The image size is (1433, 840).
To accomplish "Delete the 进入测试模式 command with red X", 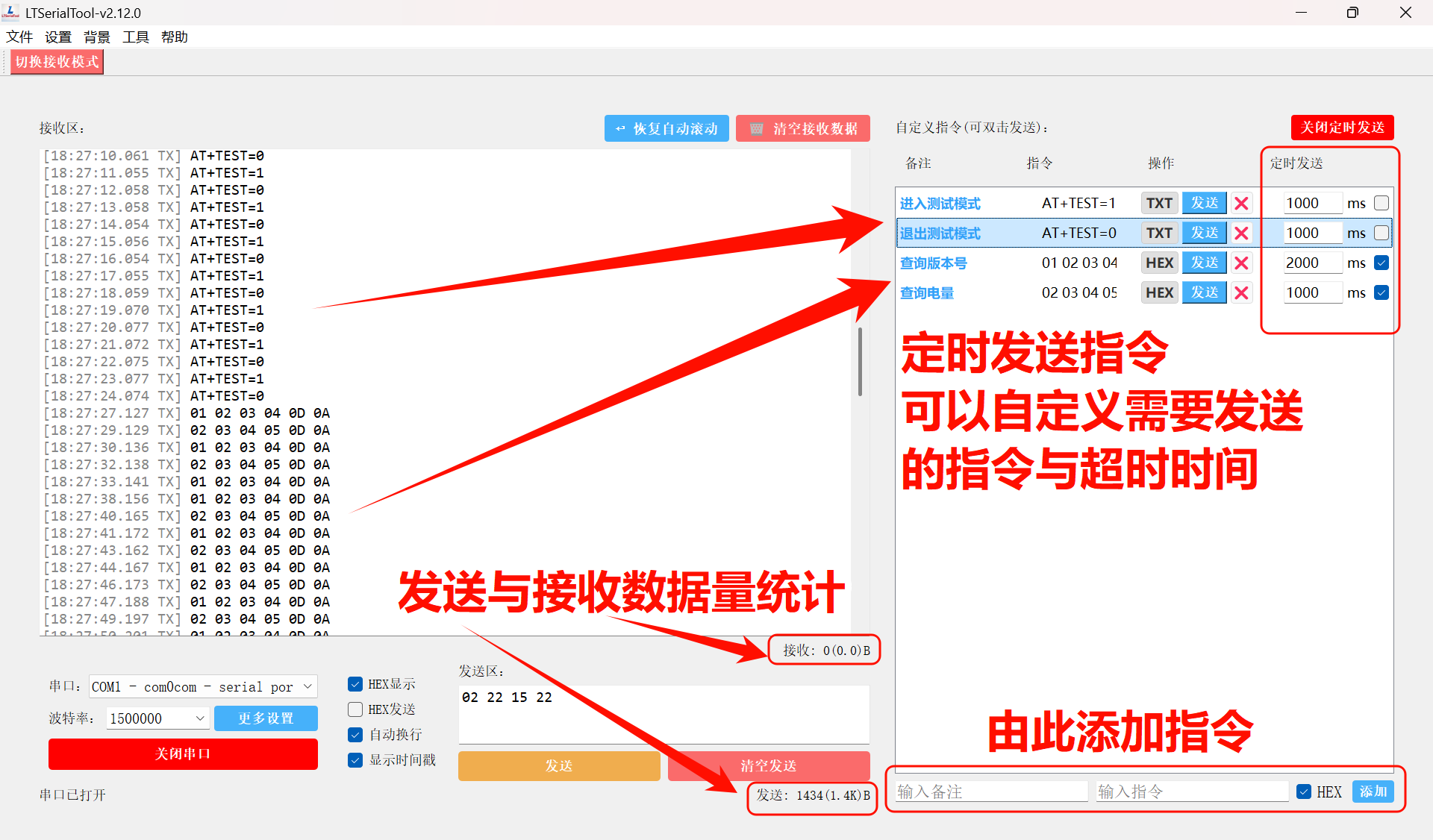I will [x=1241, y=202].
